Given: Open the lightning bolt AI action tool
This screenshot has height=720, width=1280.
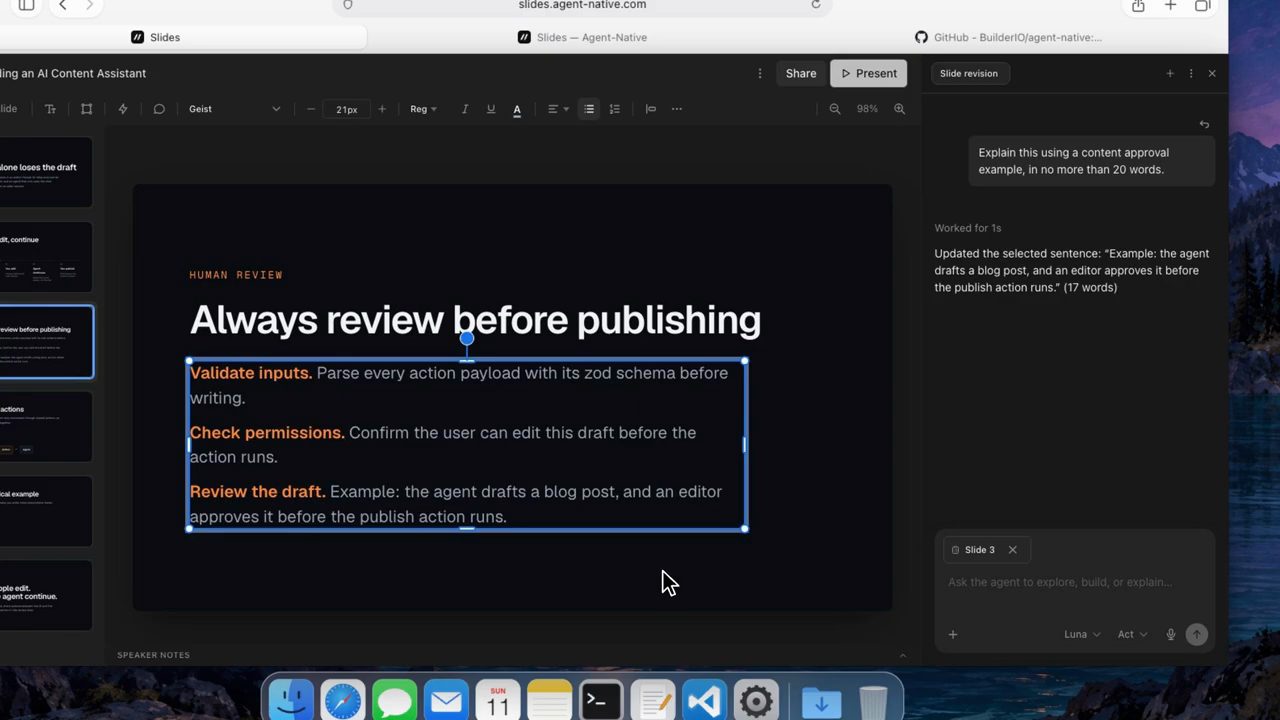Looking at the screenshot, I should (123, 109).
